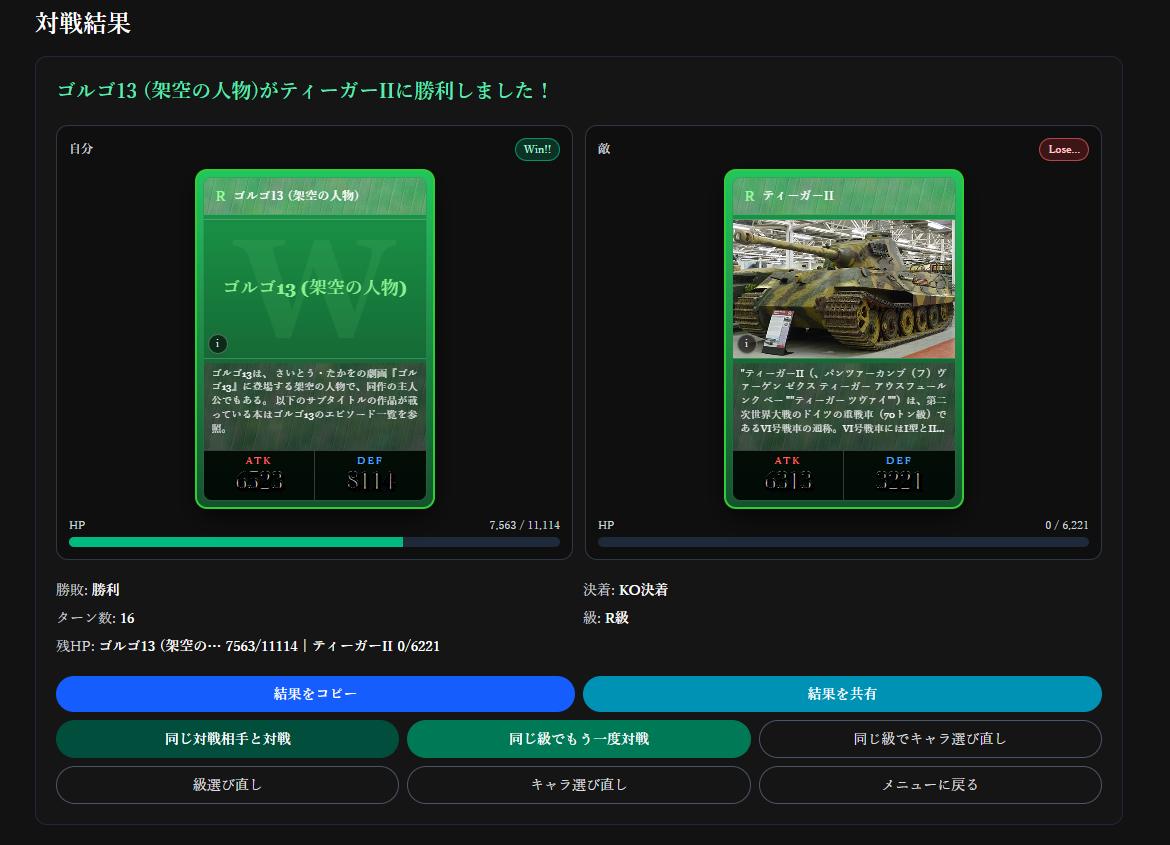Click the Lose... badge

(x=1063, y=149)
